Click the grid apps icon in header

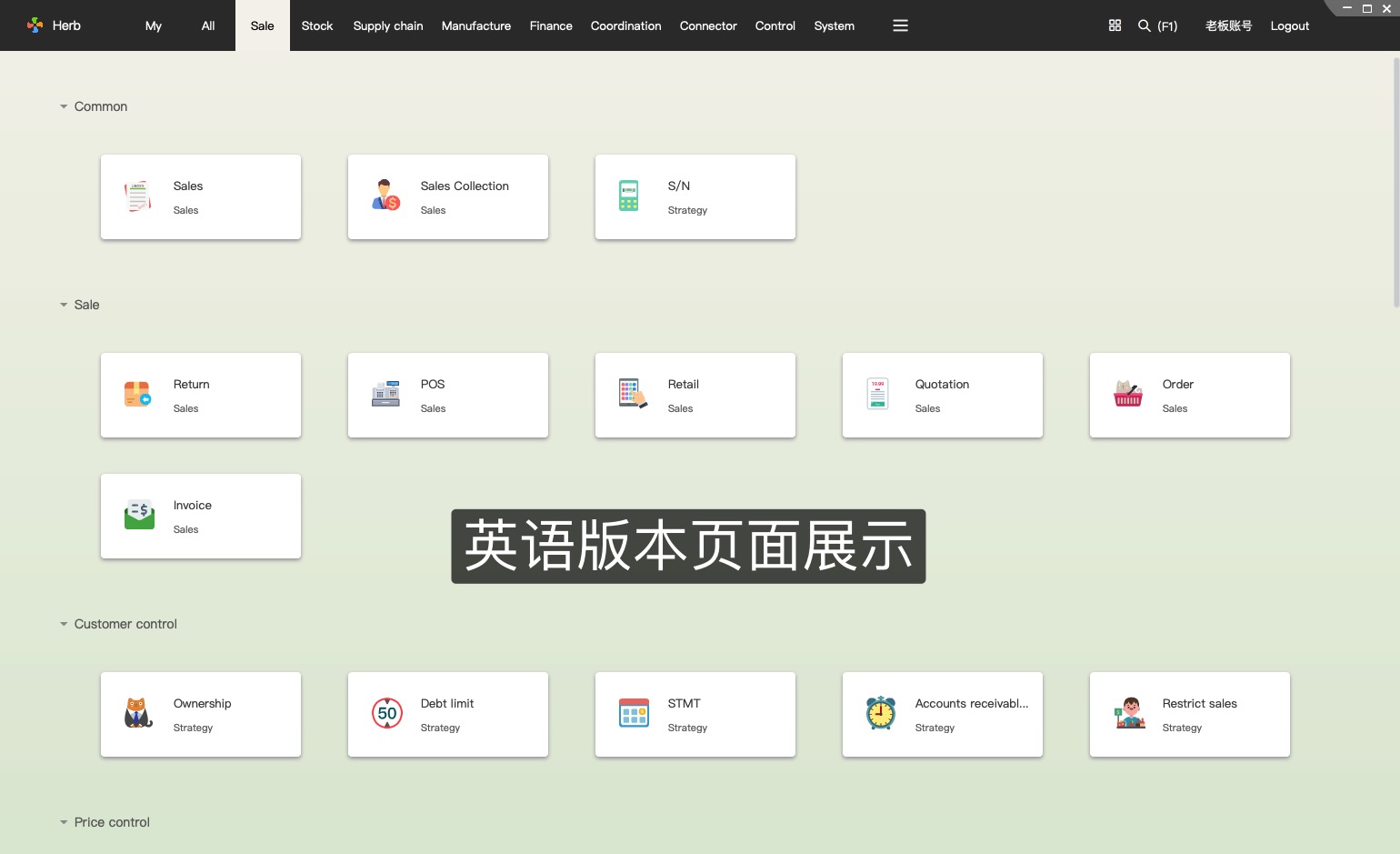(1115, 25)
